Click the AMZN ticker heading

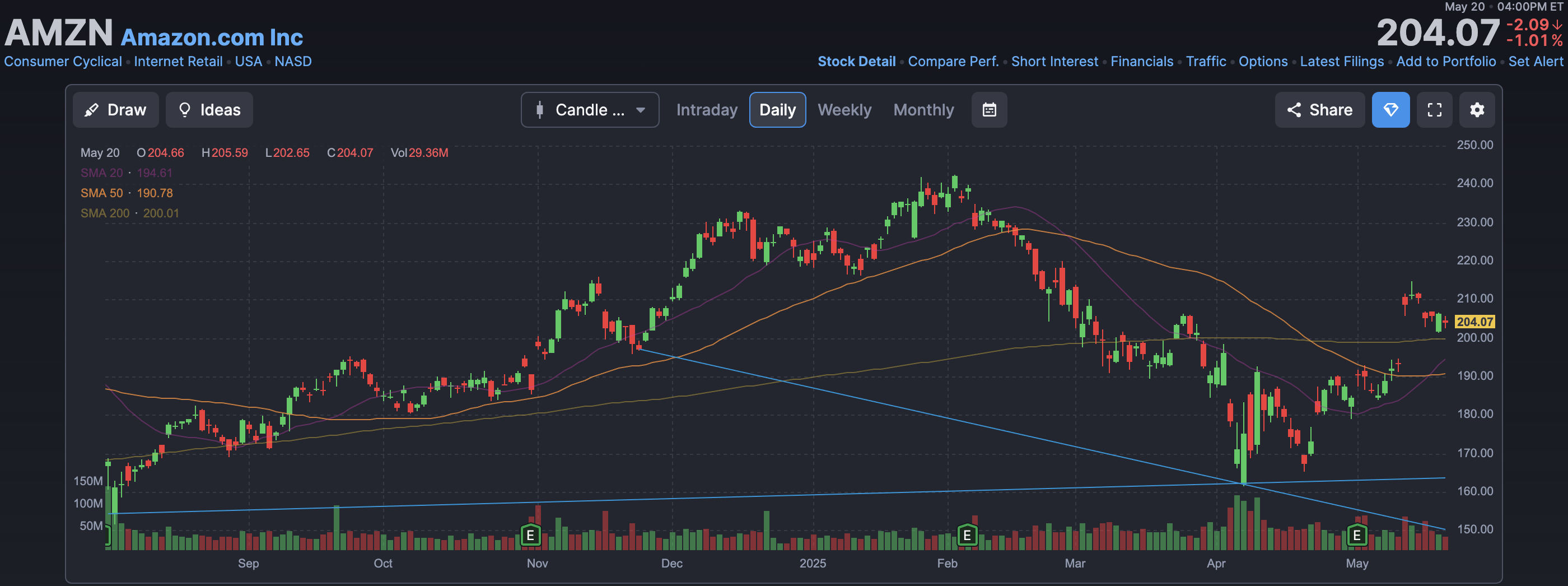tap(58, 32)
